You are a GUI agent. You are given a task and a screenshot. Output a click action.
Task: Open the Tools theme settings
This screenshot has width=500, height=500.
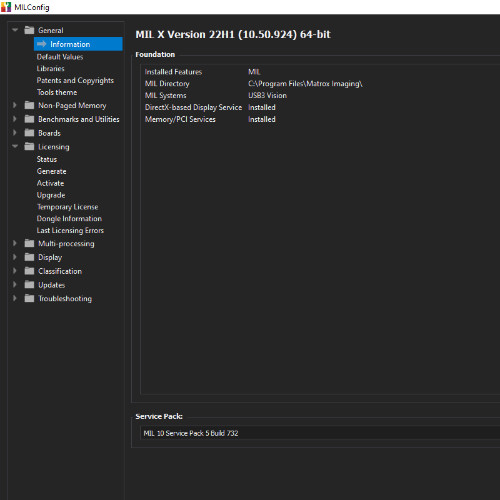(x=57, y=92)
